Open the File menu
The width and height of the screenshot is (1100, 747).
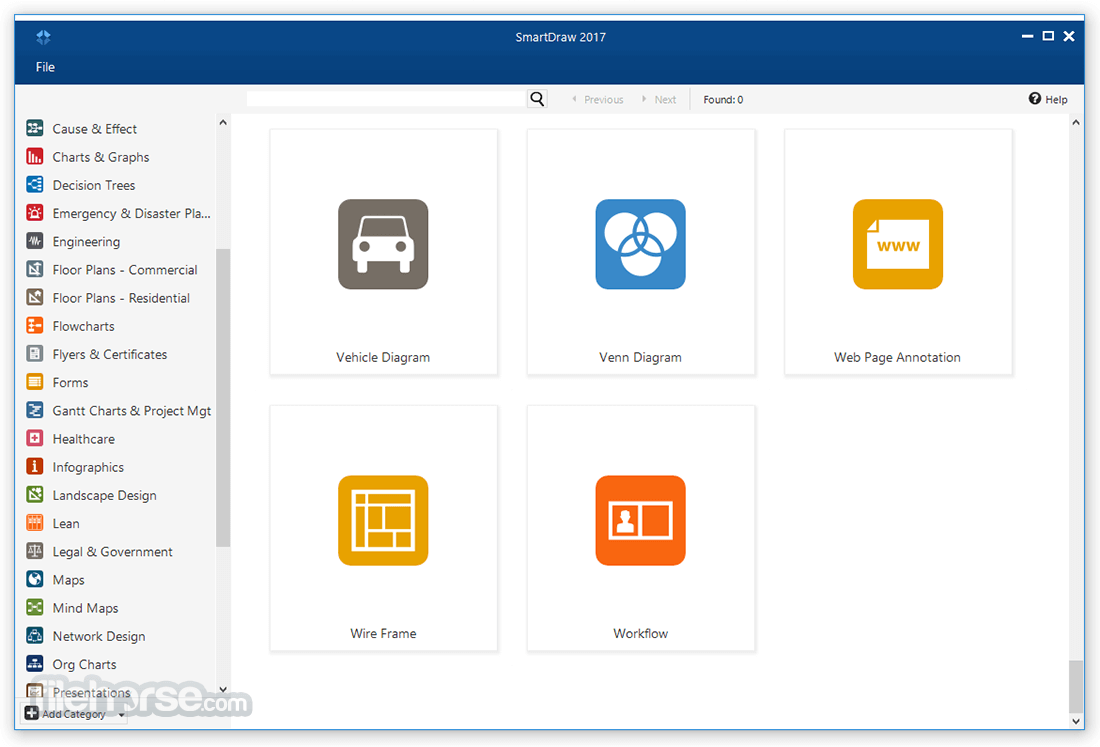click(45, 67)
